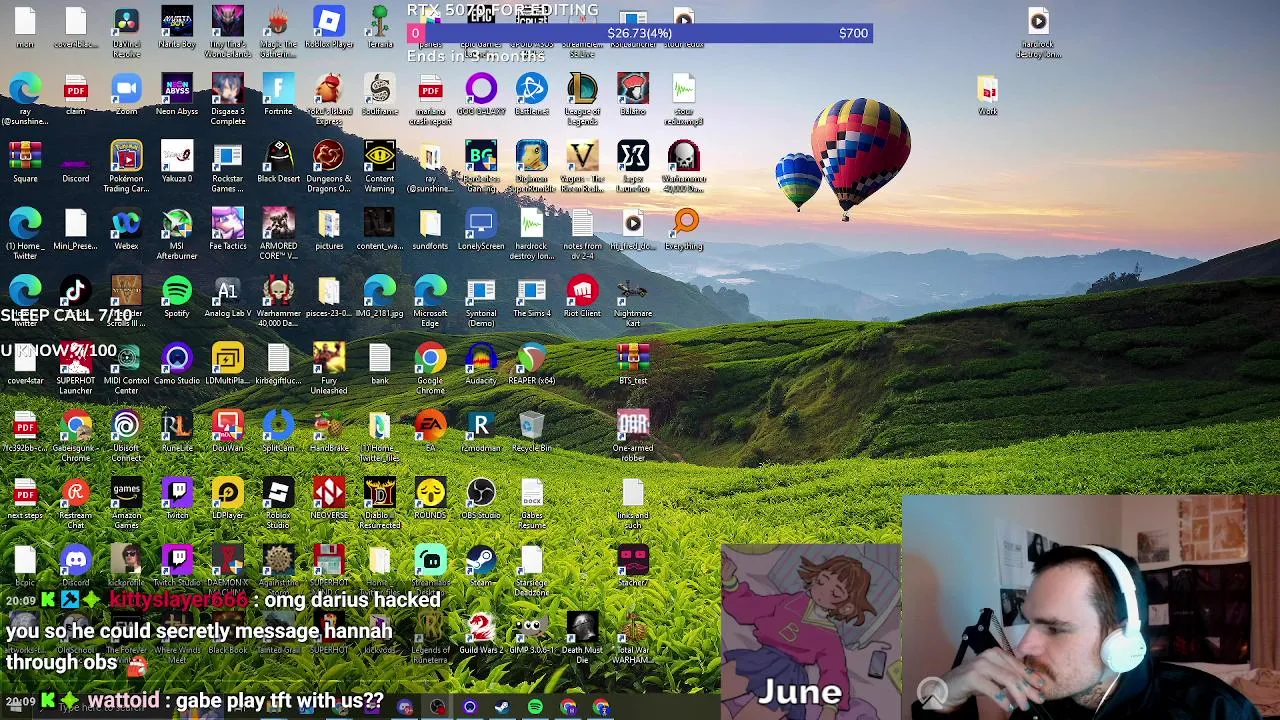Select the Black Desert icon
This screenshot has height=720, width=1280.
278,162
